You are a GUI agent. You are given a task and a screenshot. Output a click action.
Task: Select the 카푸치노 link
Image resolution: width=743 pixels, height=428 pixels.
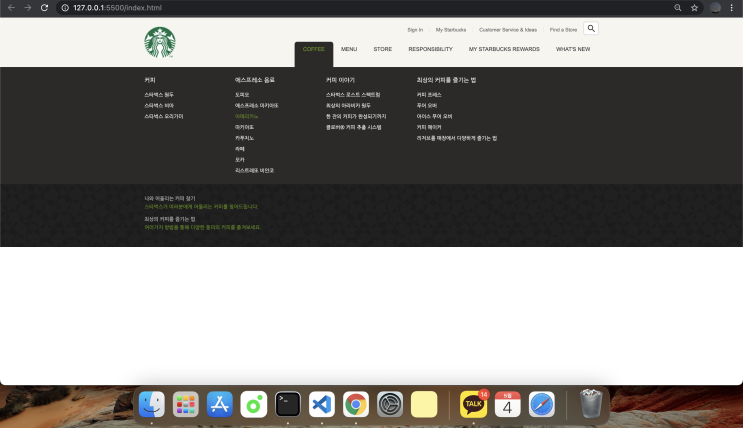(245, 138)
